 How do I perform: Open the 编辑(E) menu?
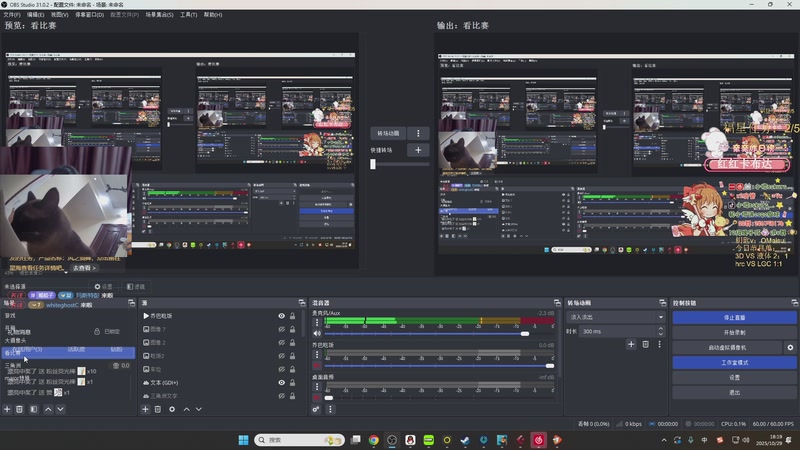pos(35,15)
